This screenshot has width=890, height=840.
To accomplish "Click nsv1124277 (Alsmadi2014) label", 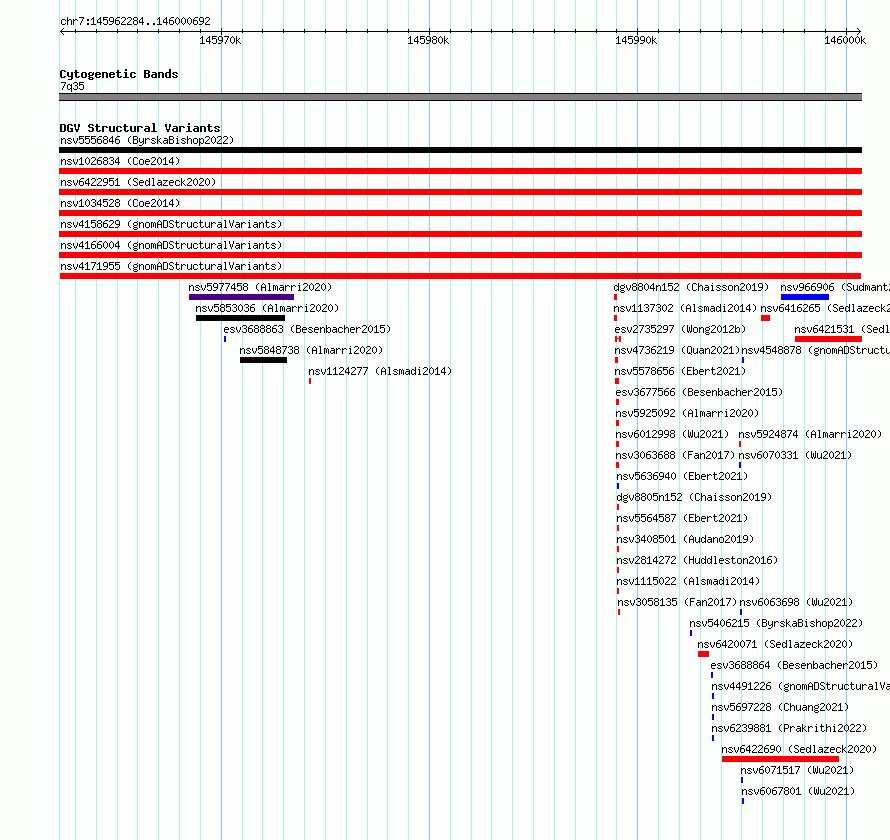I will 380,371.
